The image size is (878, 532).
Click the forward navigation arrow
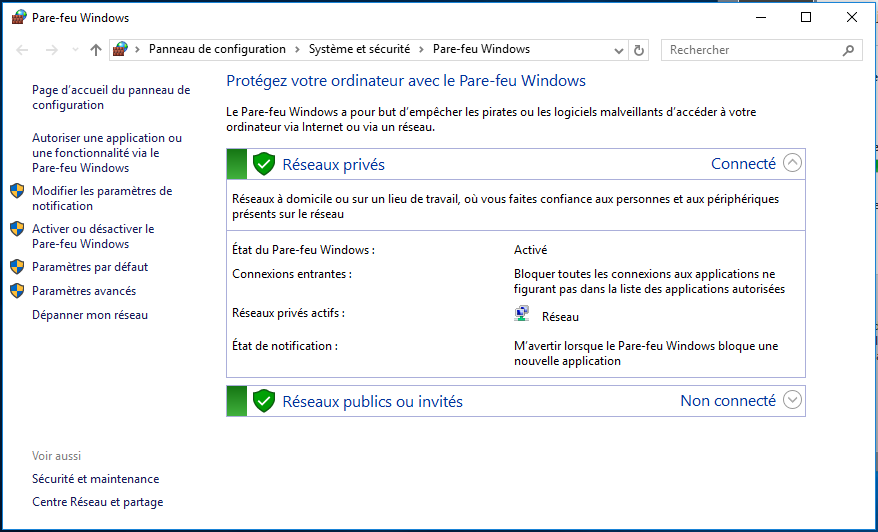(x=52, y=50)
